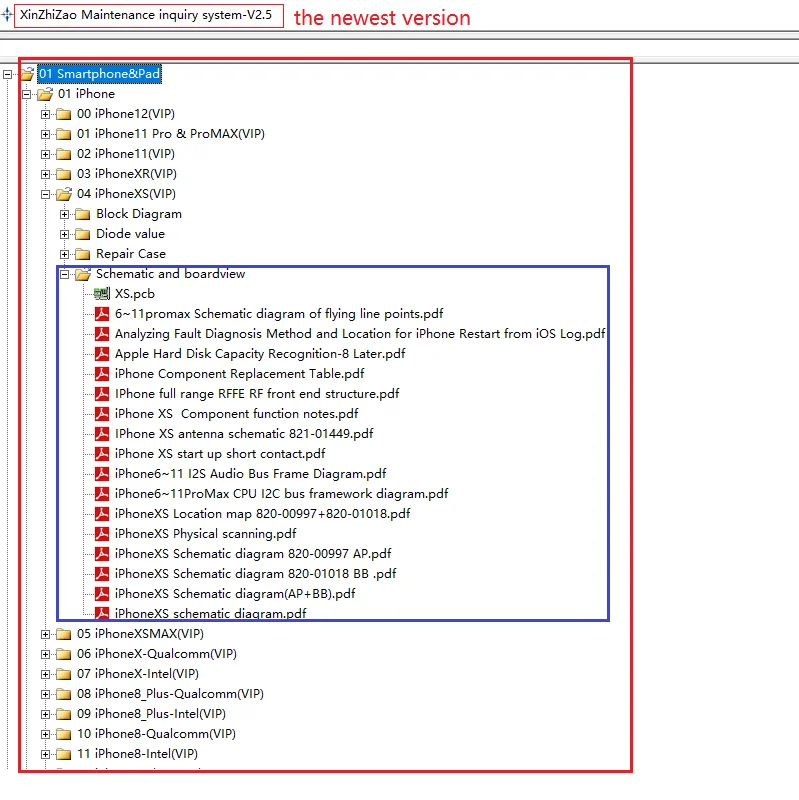799x800 pixels.
Task: Click the PDF icon of iPhone XS Component function notes
Action: (x=102, y=413)
